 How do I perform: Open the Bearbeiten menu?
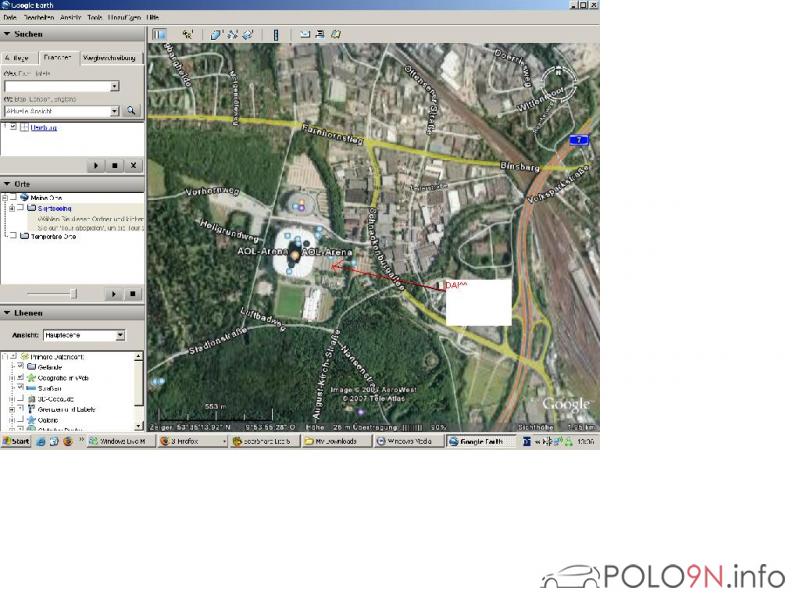[38, 17]
